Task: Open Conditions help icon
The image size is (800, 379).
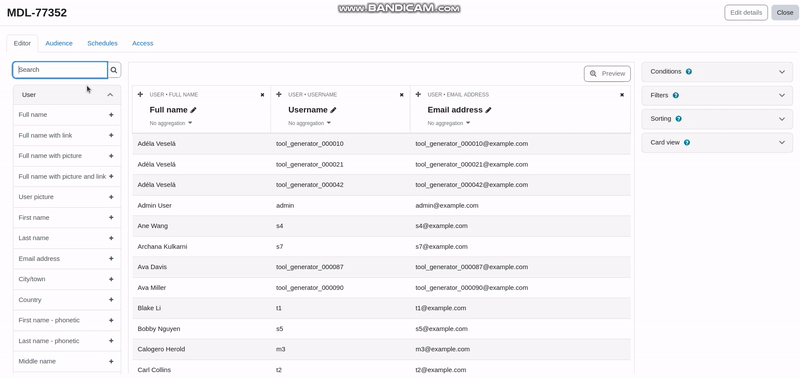Action: click(689, 72)
